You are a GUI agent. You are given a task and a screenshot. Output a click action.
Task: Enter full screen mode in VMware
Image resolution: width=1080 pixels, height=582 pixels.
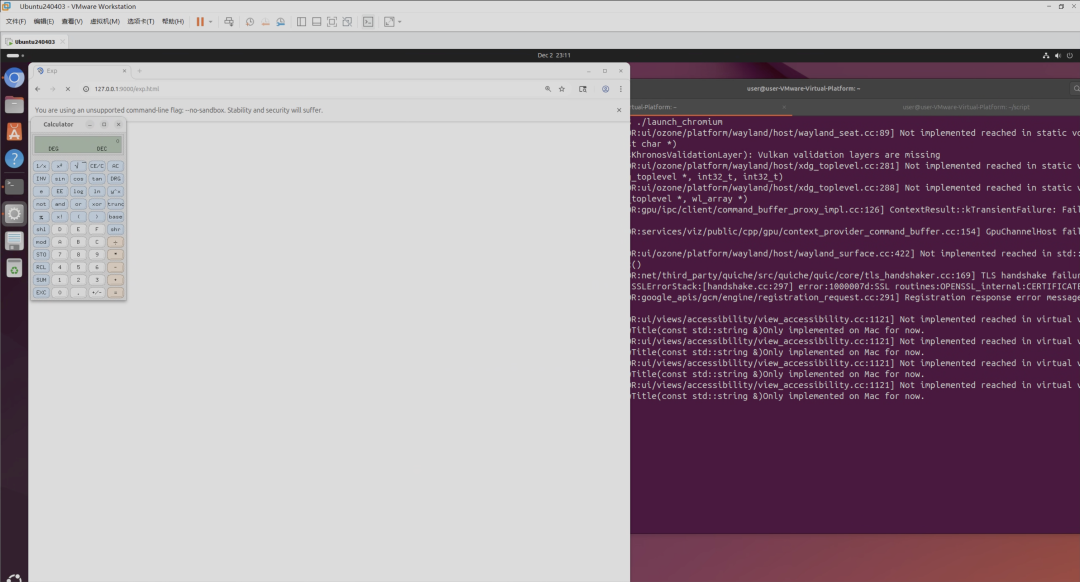[331, 22]
